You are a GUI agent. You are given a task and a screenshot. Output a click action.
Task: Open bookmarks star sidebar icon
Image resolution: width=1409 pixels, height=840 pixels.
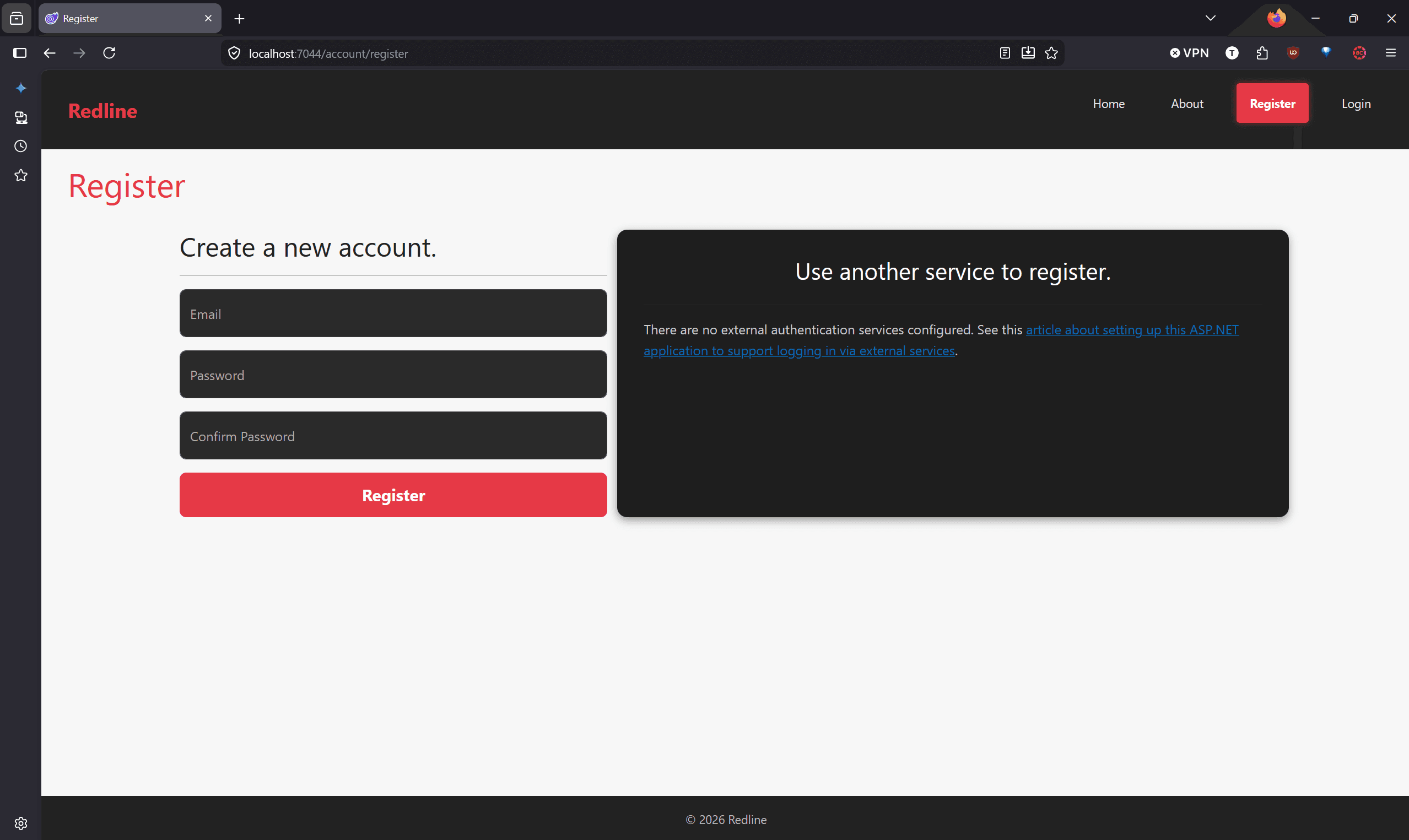click(21, 176)
